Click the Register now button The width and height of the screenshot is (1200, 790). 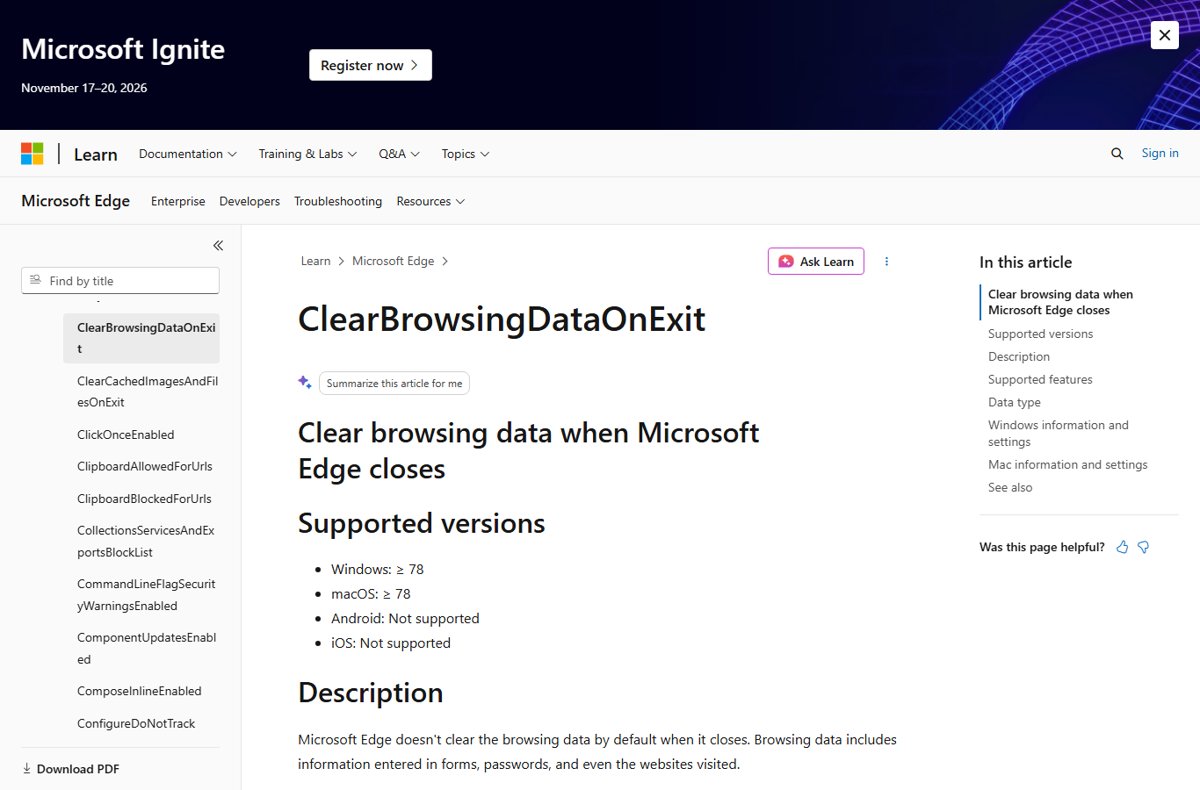pos(370,65)
